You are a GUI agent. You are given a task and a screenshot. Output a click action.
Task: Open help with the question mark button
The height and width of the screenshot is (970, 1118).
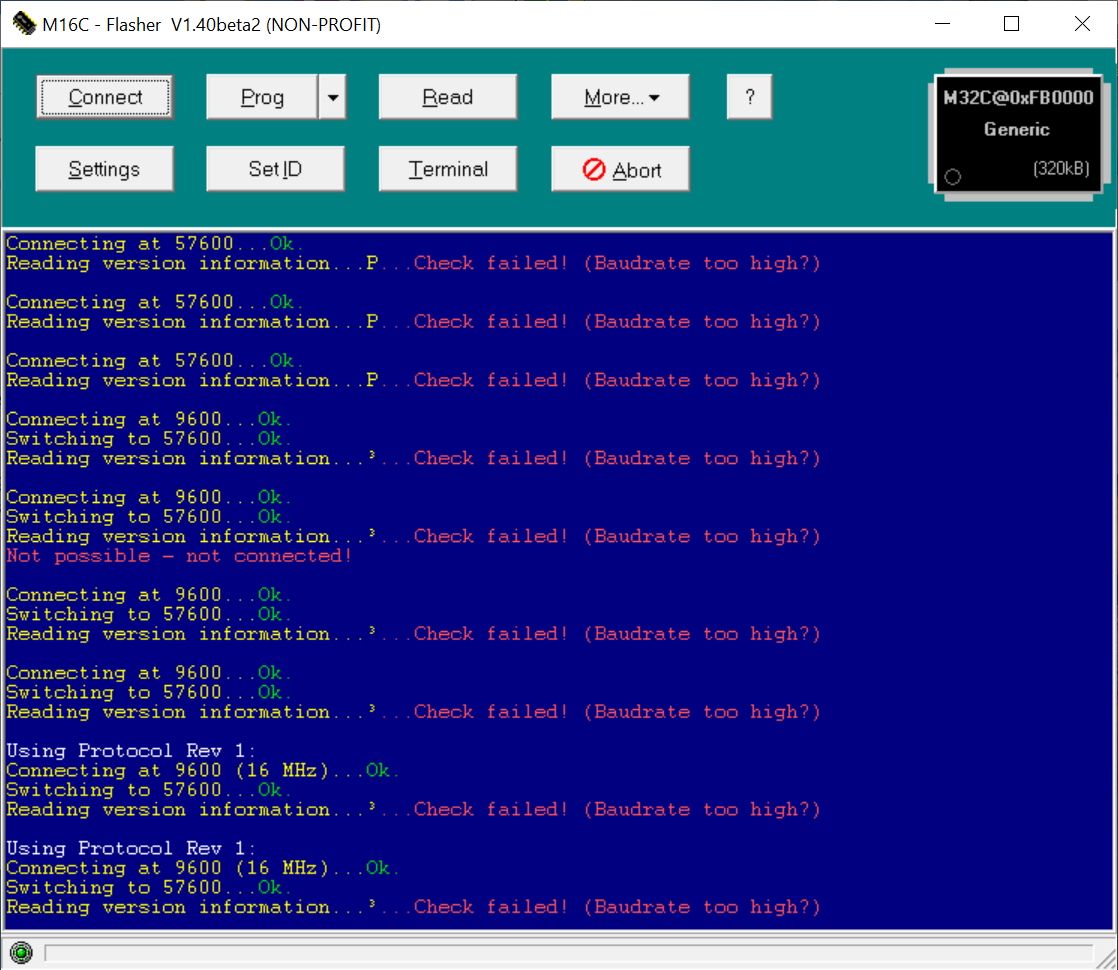tap(749, 97)
